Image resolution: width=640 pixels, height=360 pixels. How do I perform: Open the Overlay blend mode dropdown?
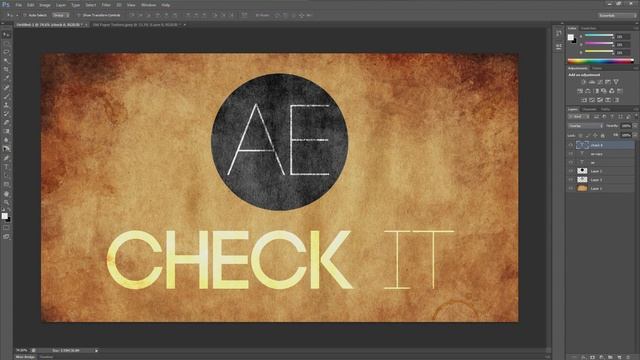point(585,126)
